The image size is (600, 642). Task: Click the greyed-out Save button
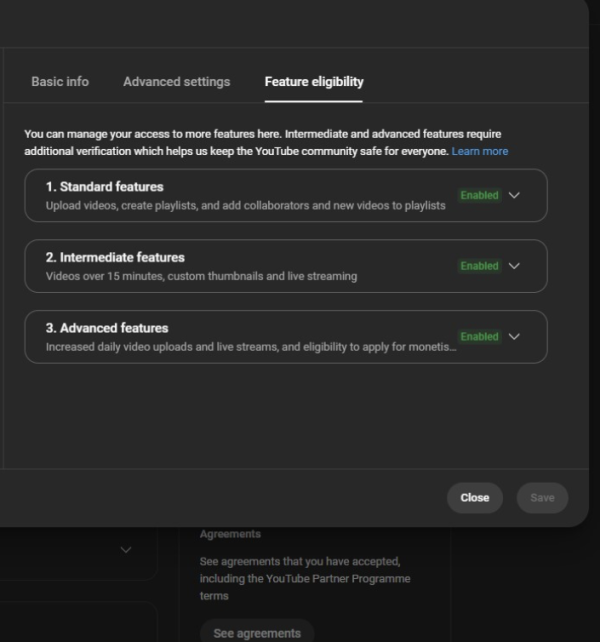click(x=542, y=498)
